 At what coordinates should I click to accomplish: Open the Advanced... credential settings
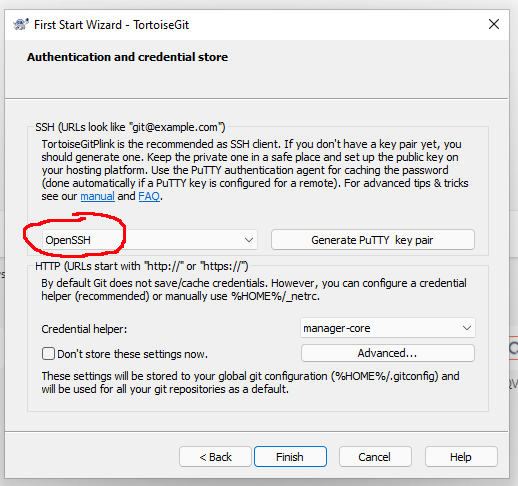point(388,353)
